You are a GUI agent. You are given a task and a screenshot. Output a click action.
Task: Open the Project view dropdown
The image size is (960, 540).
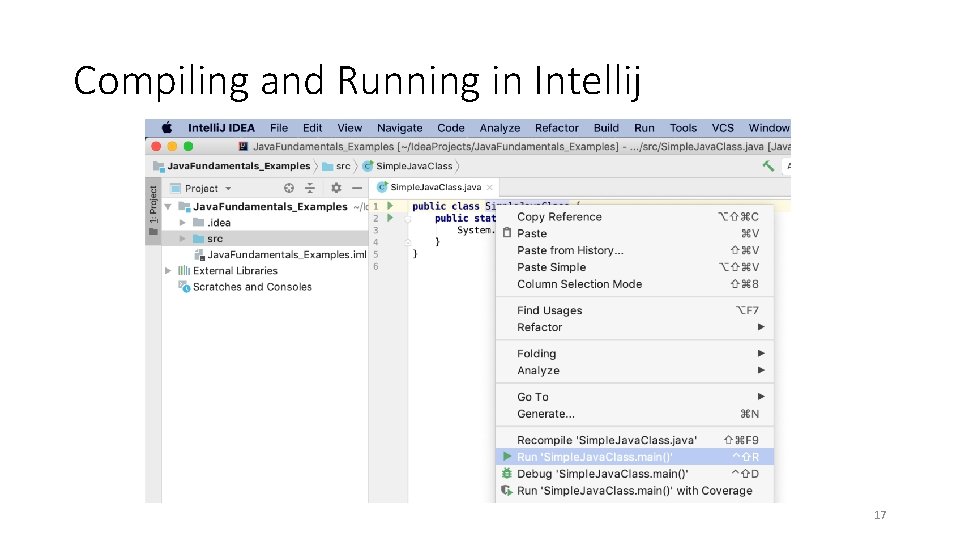pyautogui.click(x=228, y=189)
